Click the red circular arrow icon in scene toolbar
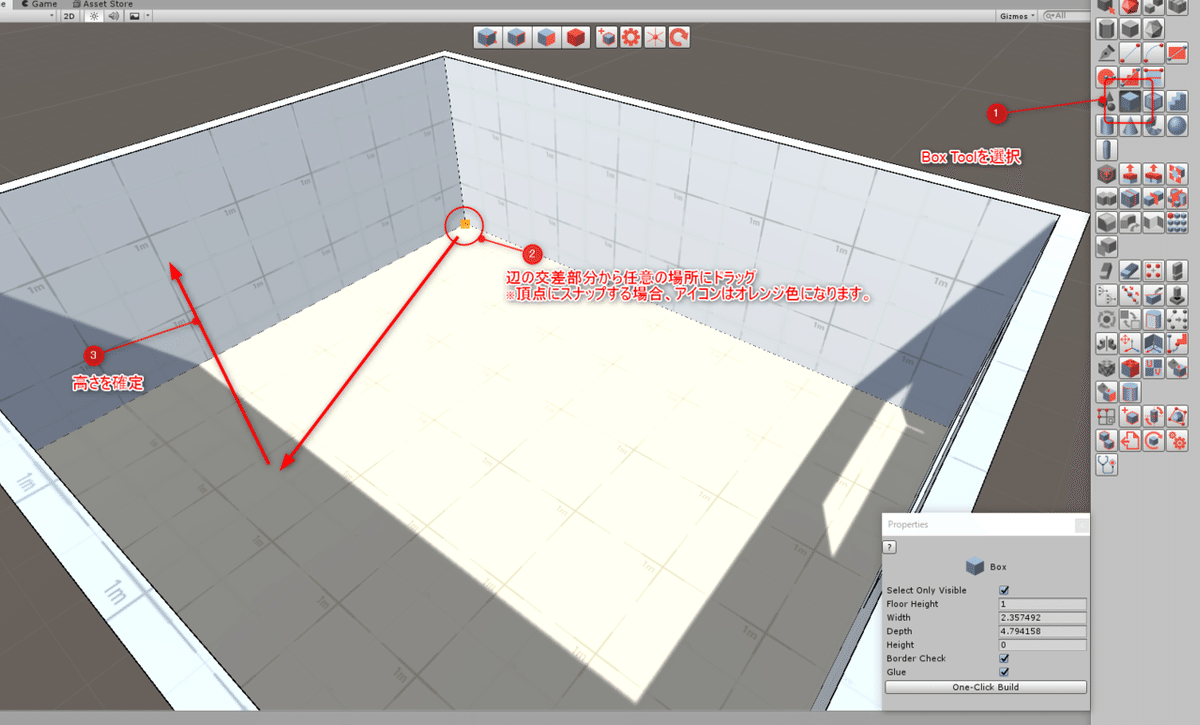Image resolution: width=1200 pixels, height=725 pixels. tap(679, 38)
